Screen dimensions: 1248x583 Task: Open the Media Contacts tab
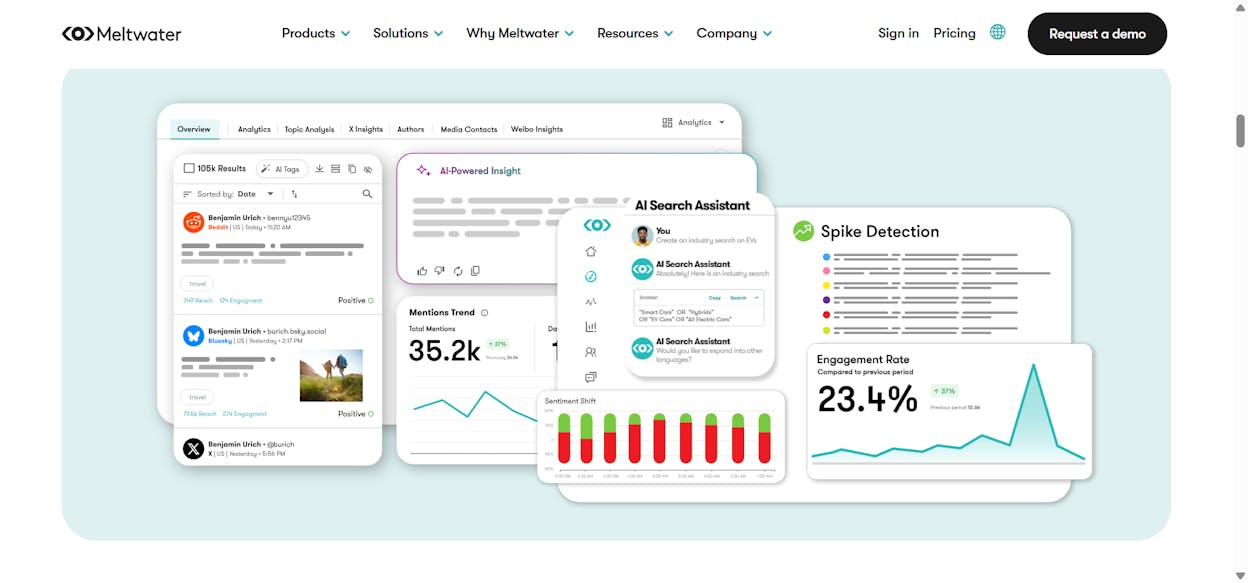point(469,129)
